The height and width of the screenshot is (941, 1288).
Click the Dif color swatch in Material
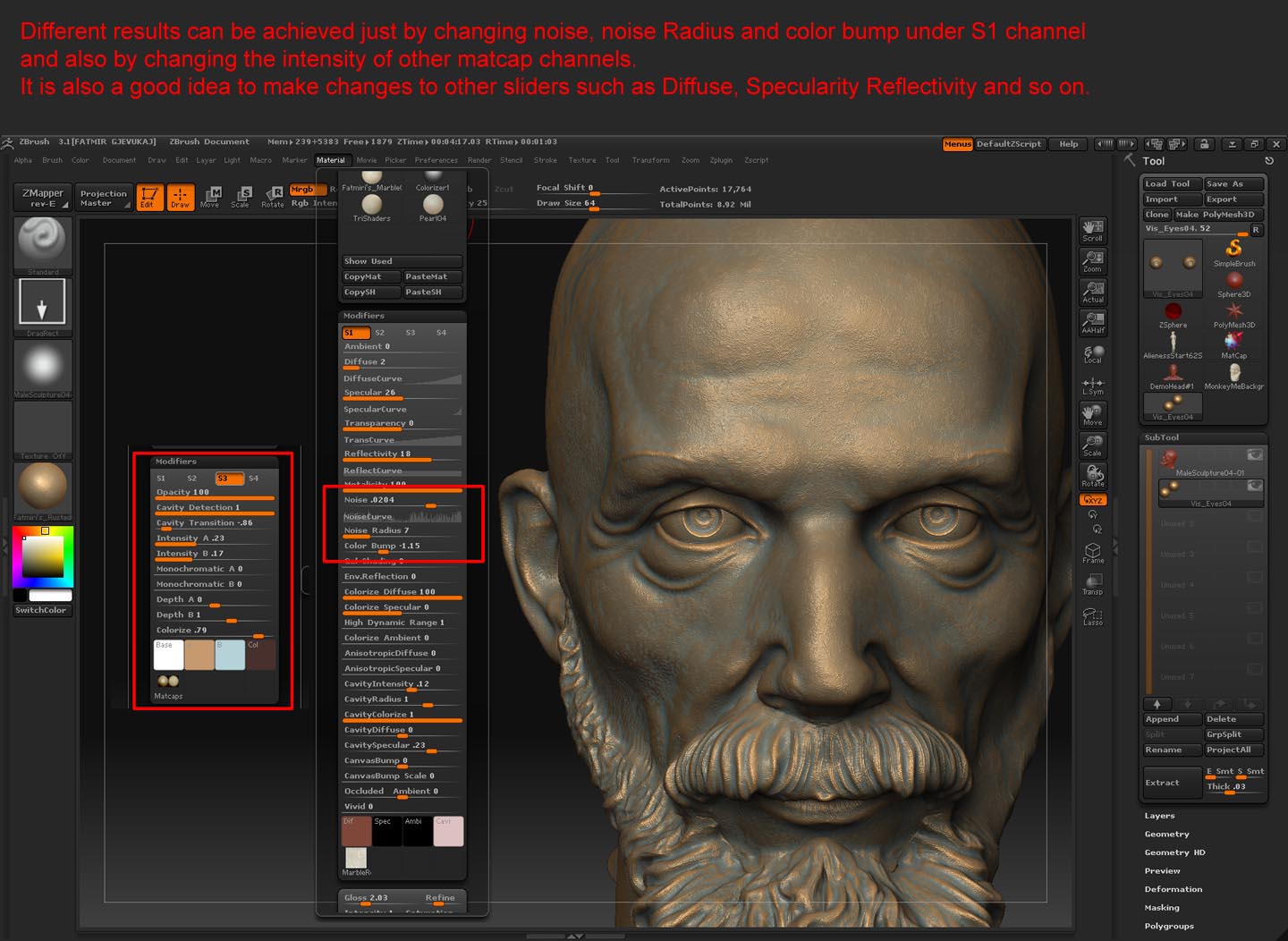tap(356, 831)
